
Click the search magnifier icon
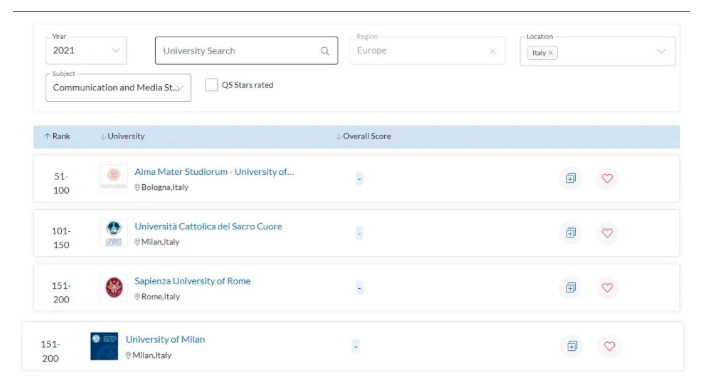[325, 51]
